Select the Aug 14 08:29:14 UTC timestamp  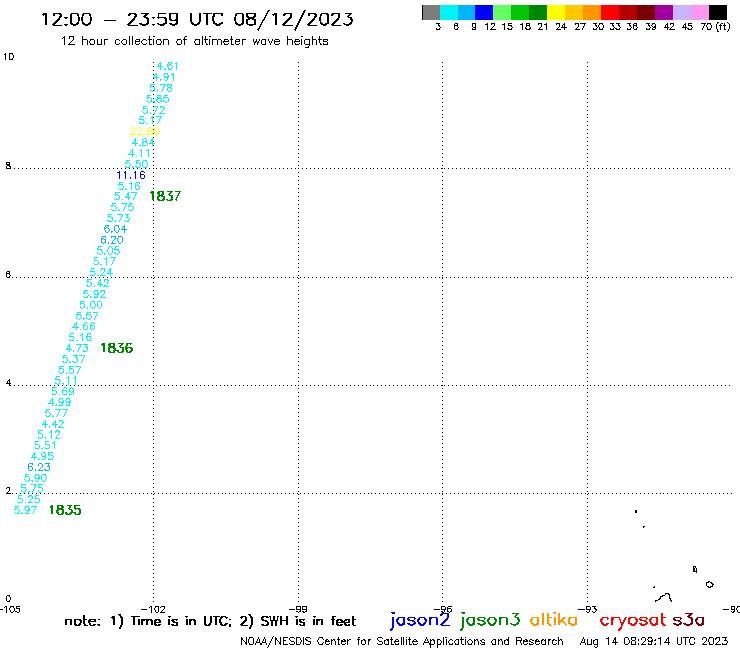654,641
